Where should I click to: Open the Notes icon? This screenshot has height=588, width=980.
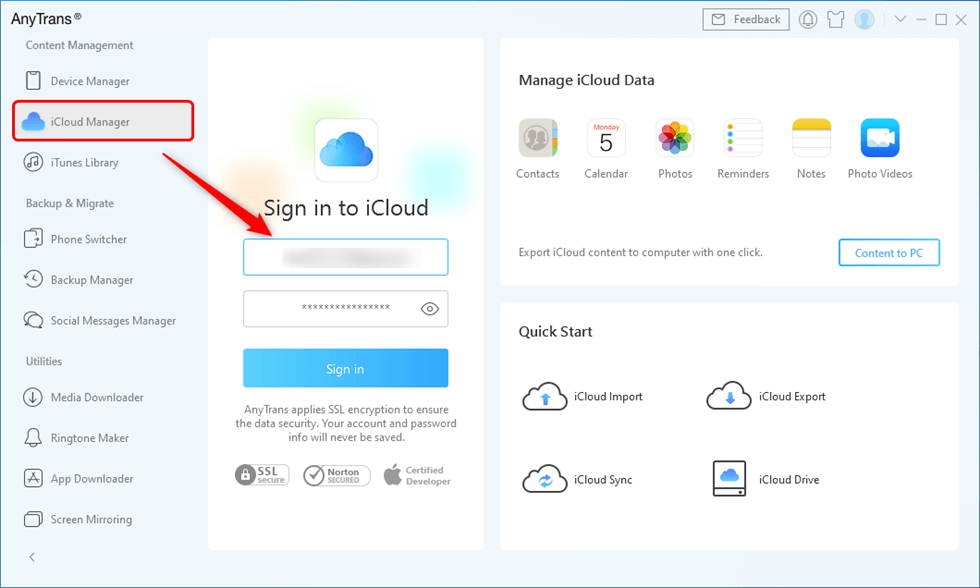pyautogui.click(x=810, y=138)
